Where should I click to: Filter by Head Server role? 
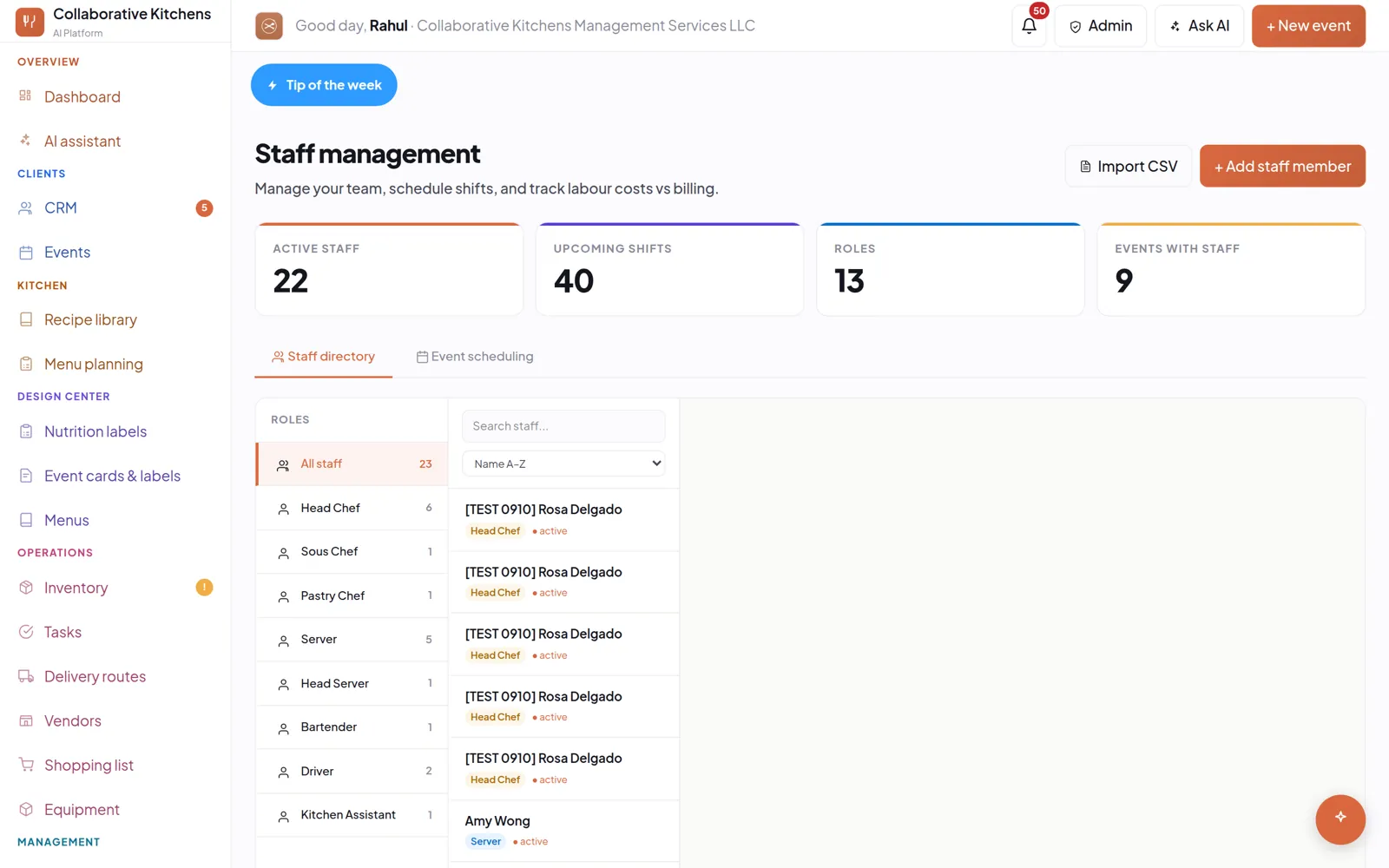[x=352, y=683]
